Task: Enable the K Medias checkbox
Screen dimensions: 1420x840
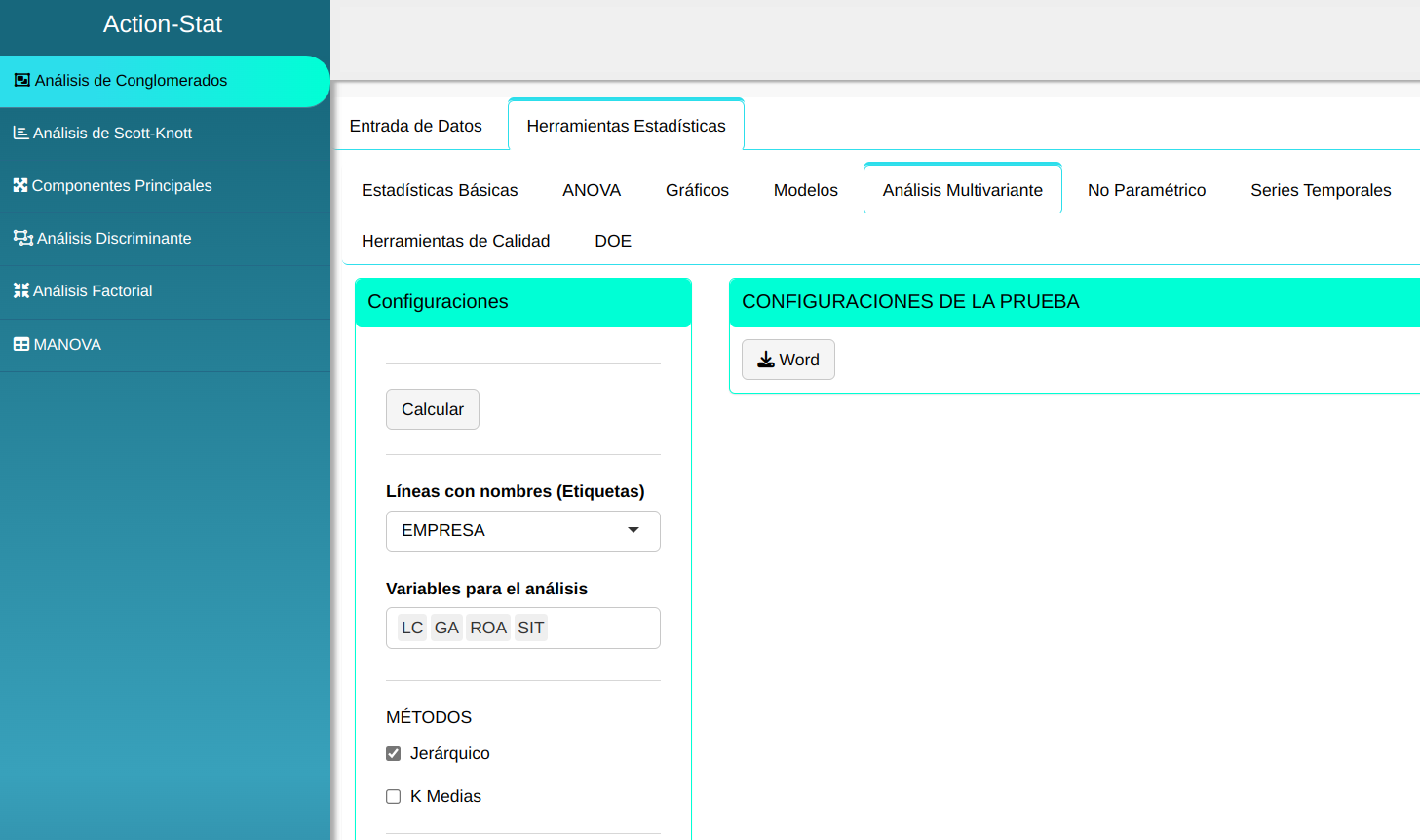Action: point(394,796)
